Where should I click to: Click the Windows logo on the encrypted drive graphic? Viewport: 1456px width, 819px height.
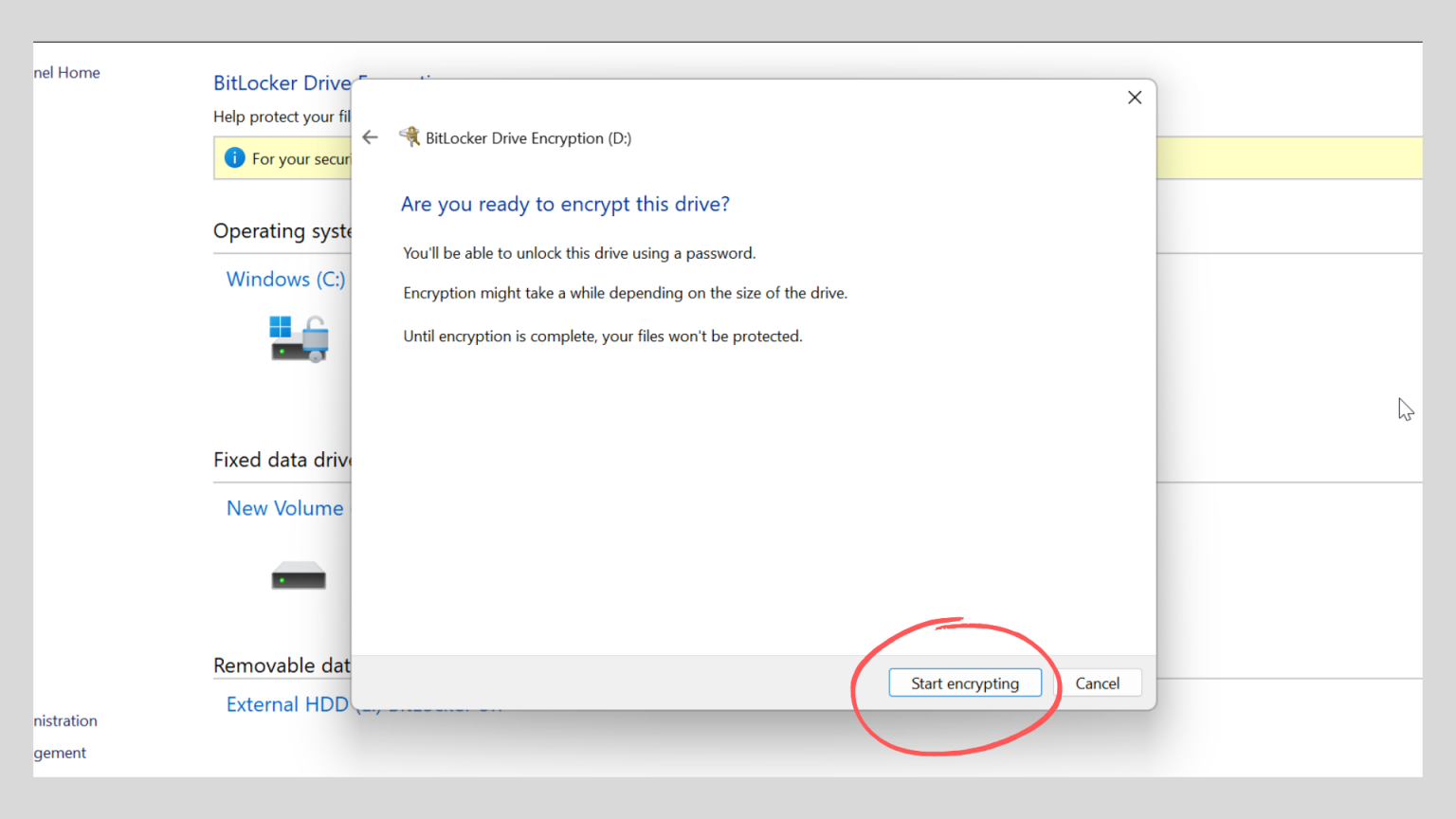coord(281,327)
